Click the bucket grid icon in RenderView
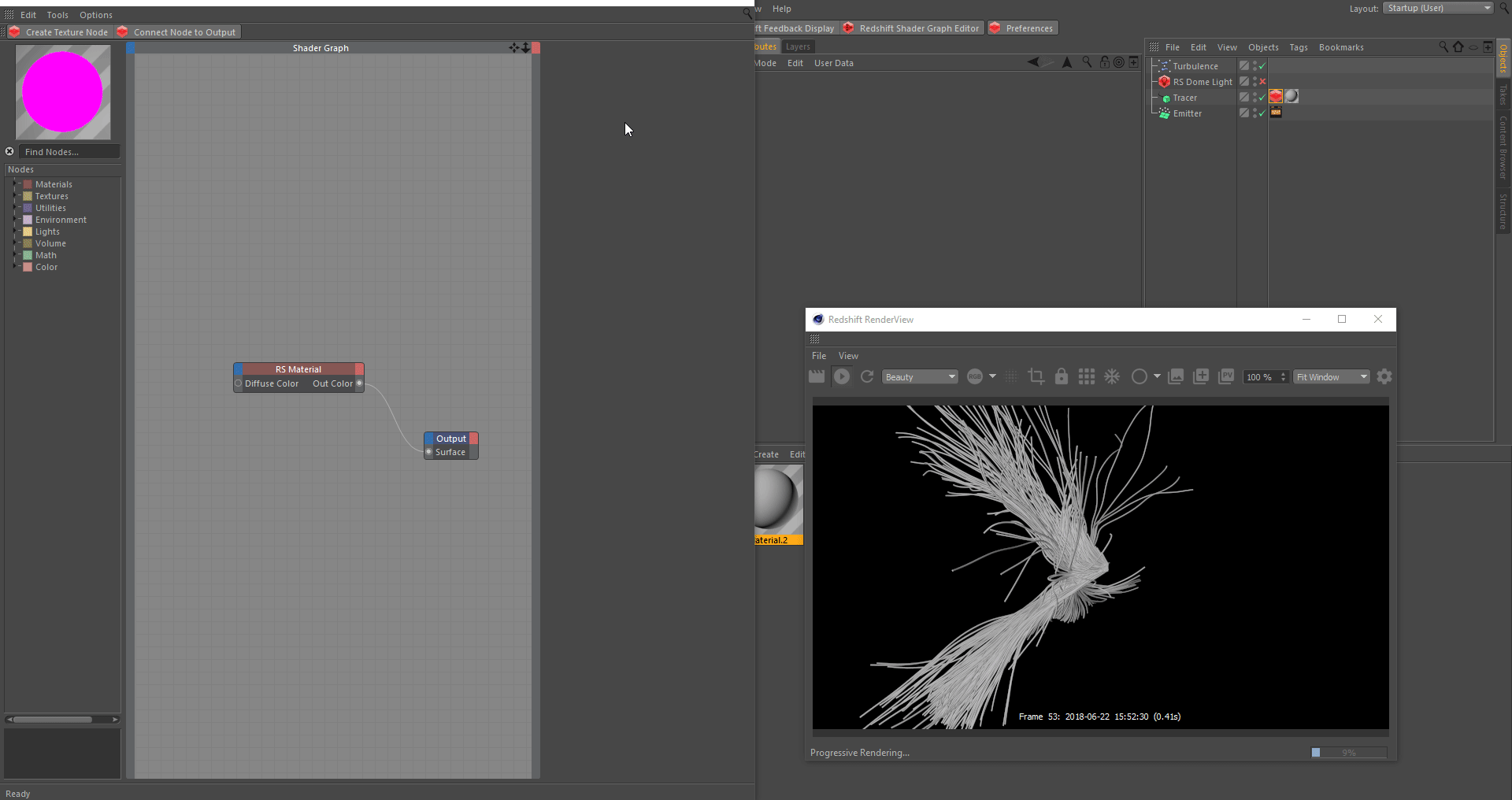This screenshot has width=1512, height=800. (x=1087, y=377)
